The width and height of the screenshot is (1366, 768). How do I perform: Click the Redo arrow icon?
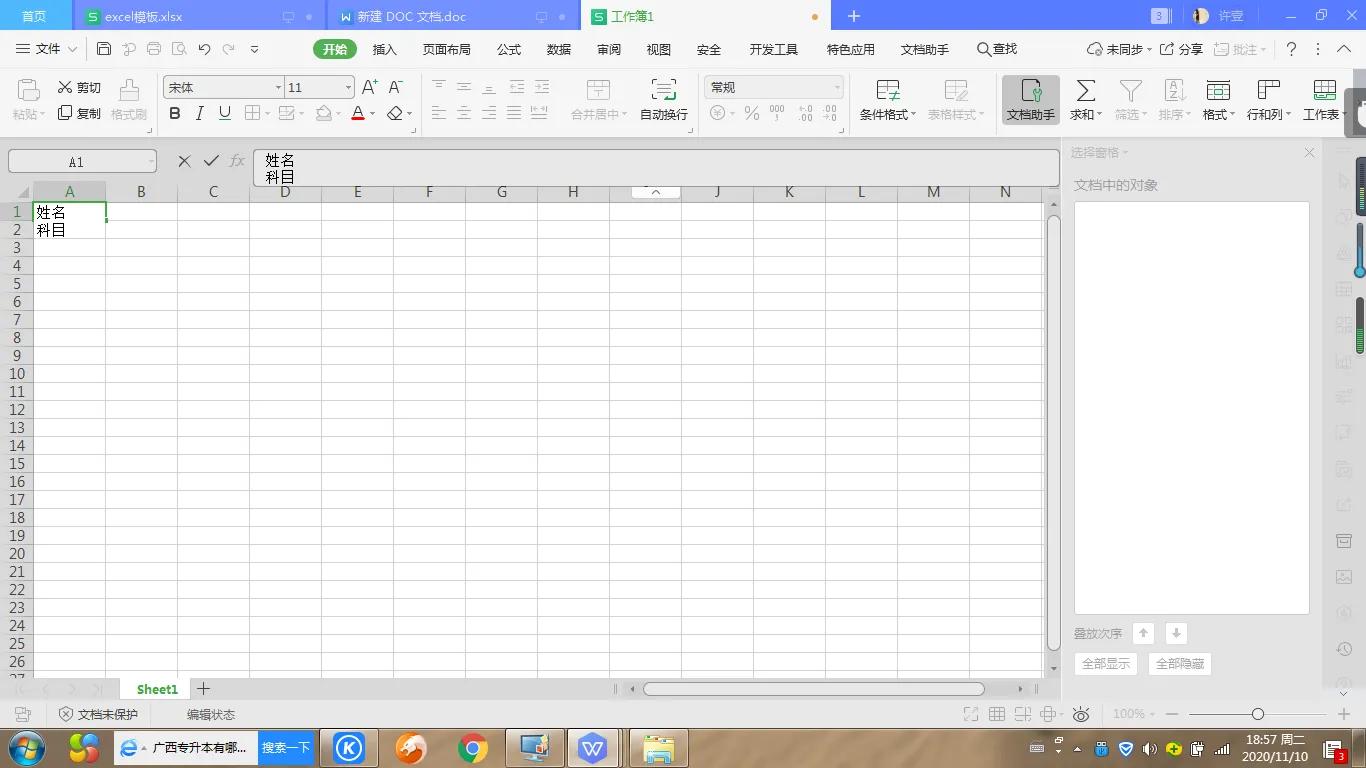[x=229, y=49]
